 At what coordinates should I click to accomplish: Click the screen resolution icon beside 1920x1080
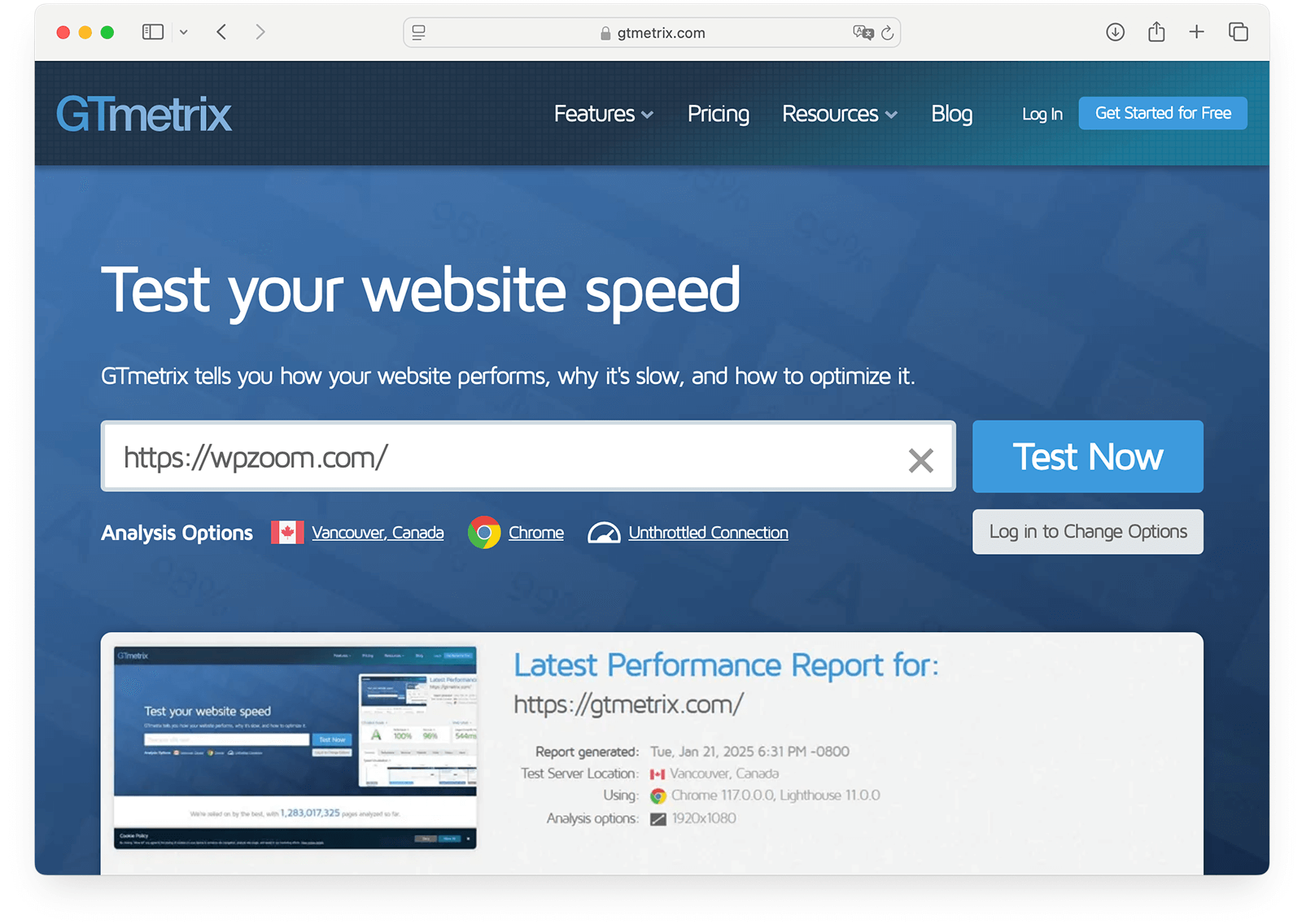pyautogui.click(x=658, y=819)
